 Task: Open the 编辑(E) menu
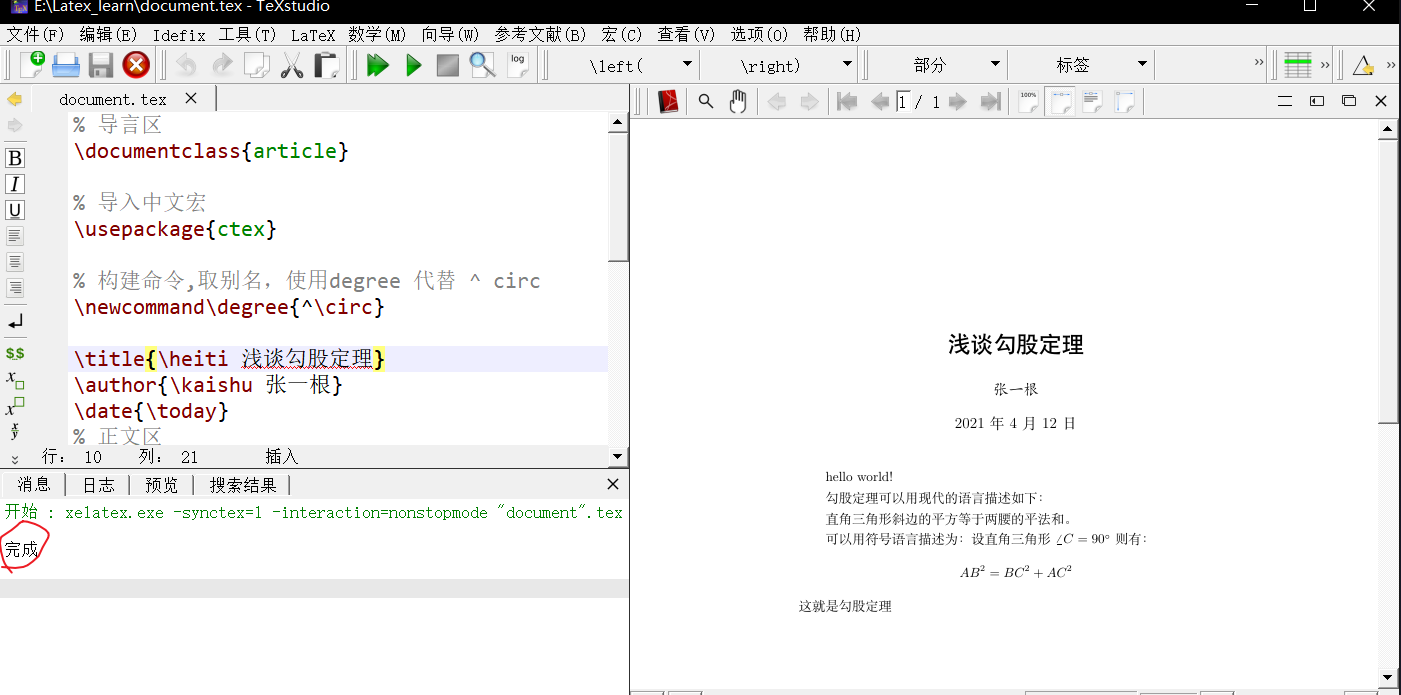108,35
